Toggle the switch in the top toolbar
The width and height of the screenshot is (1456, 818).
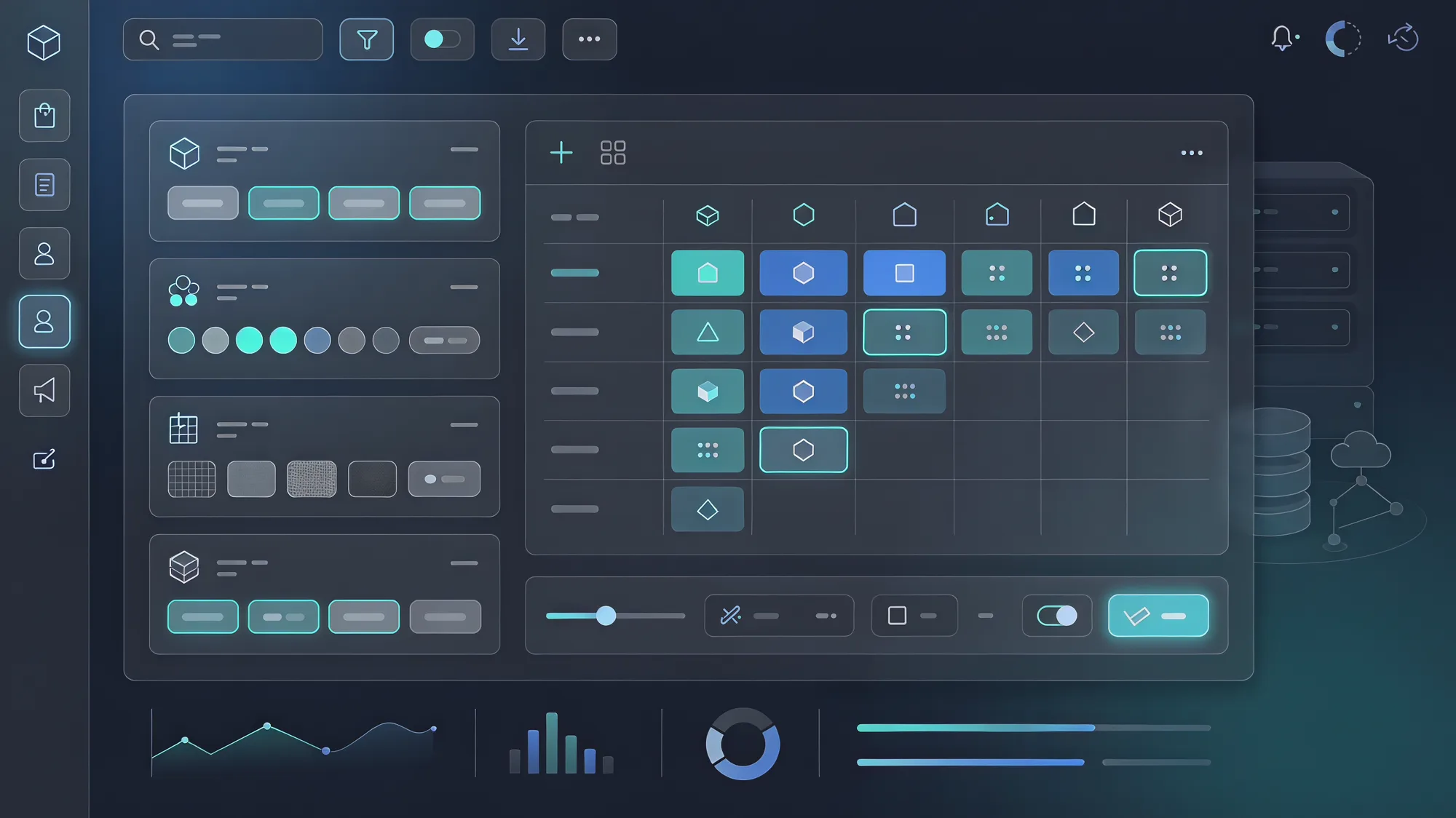pyautogui.click(x=443, y=39)
